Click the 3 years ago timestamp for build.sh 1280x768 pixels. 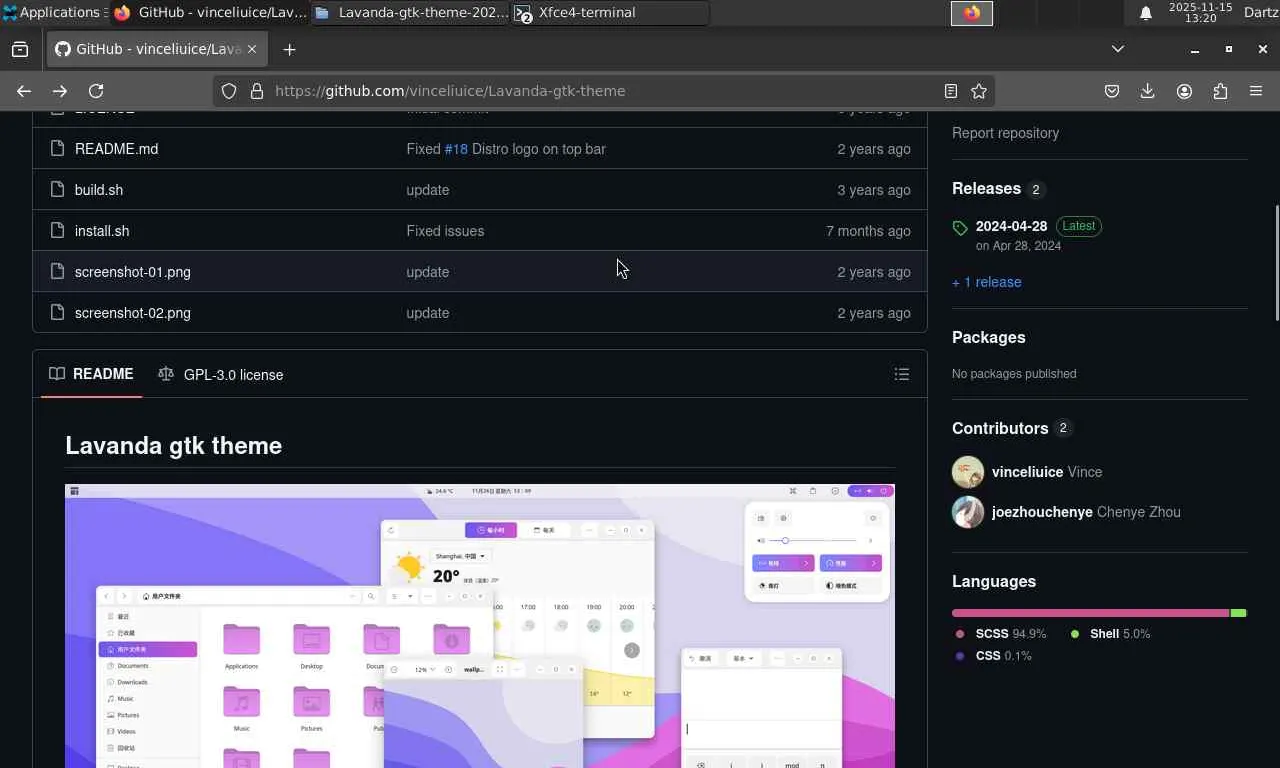click(x=874, y=190)
